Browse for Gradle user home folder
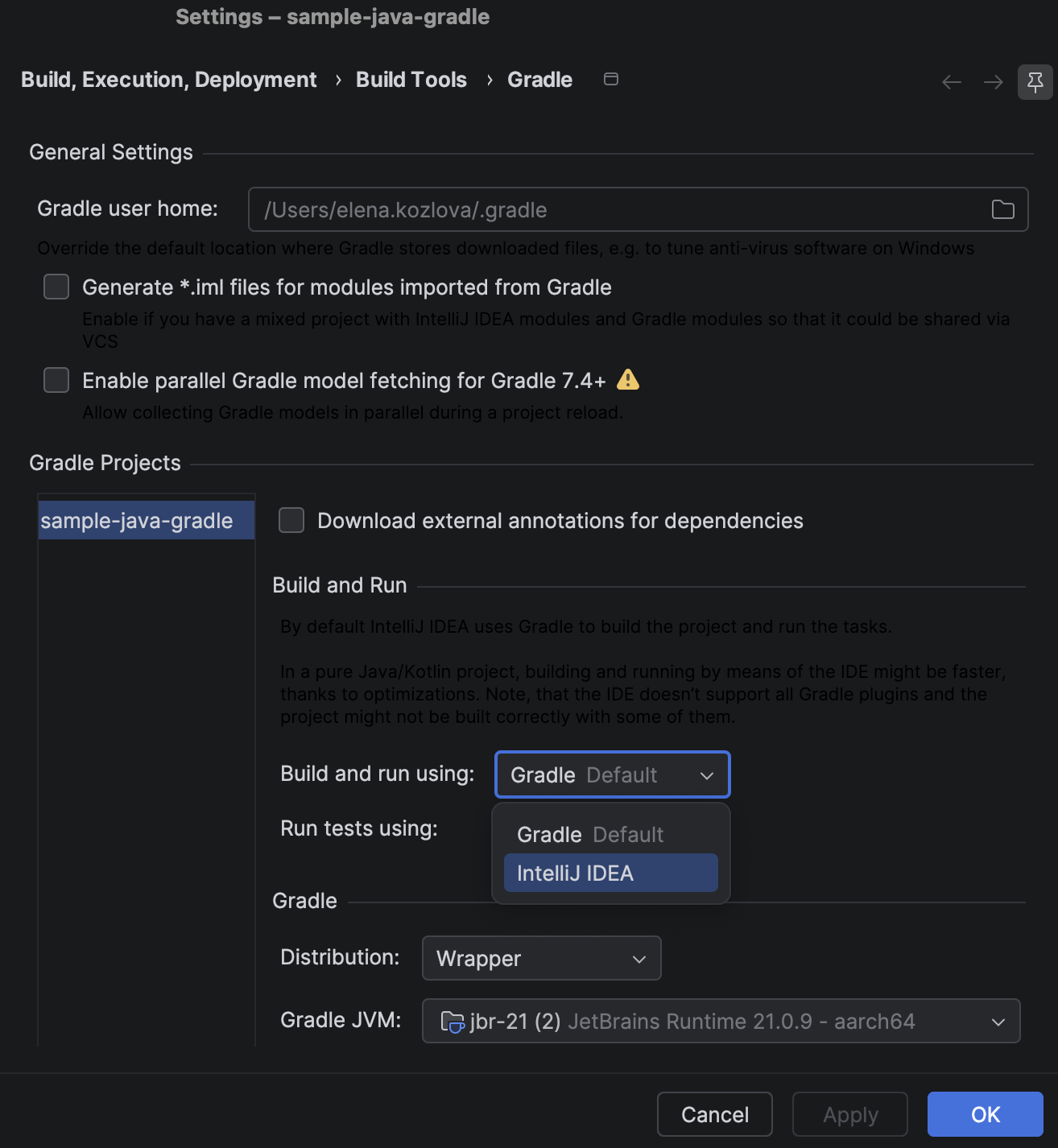1058x1148 pixels. point(1002,209)
